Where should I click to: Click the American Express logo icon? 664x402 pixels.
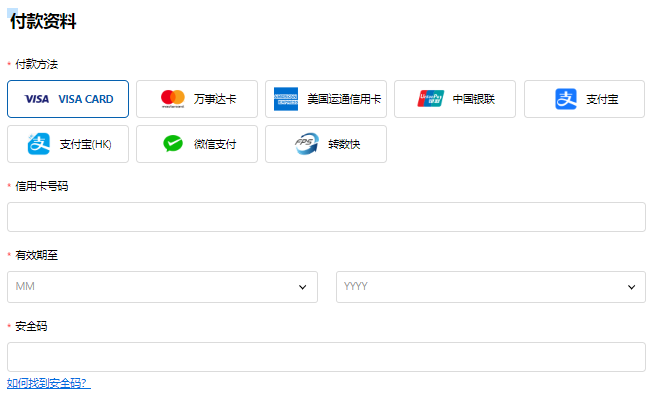288,99
